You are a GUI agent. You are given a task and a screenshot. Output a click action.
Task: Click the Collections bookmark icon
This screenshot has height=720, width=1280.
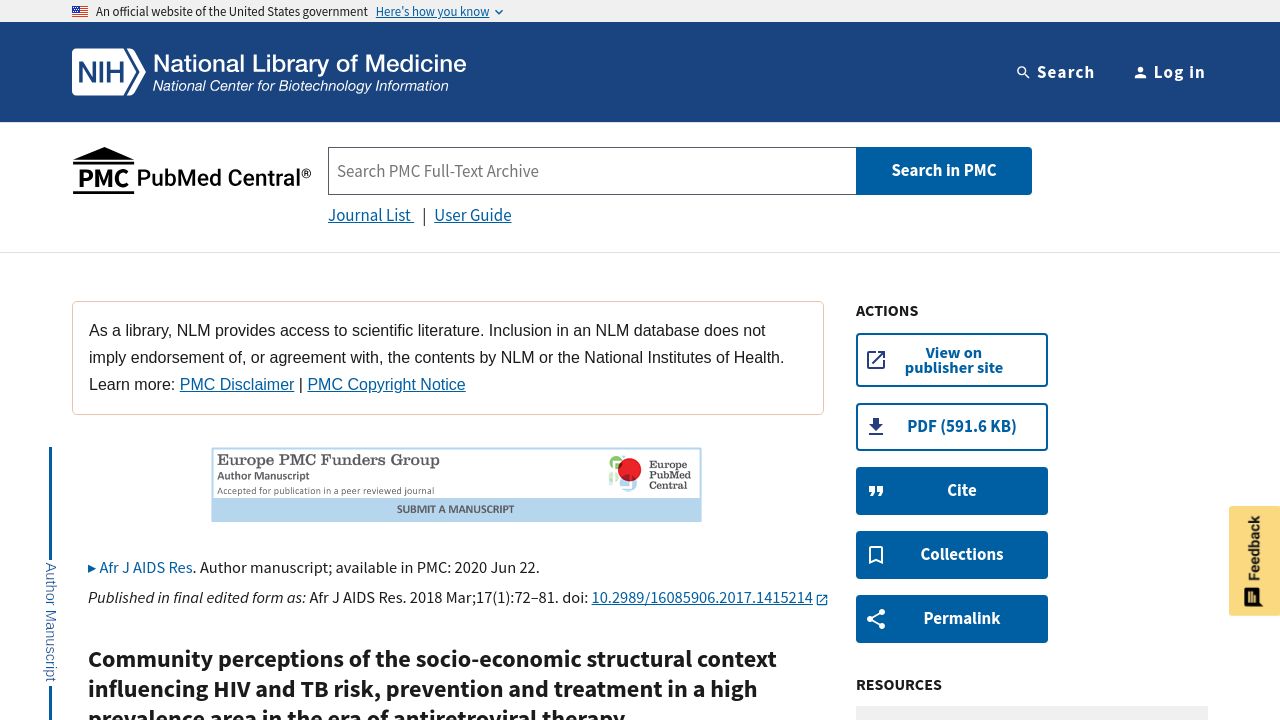point(876,555)
